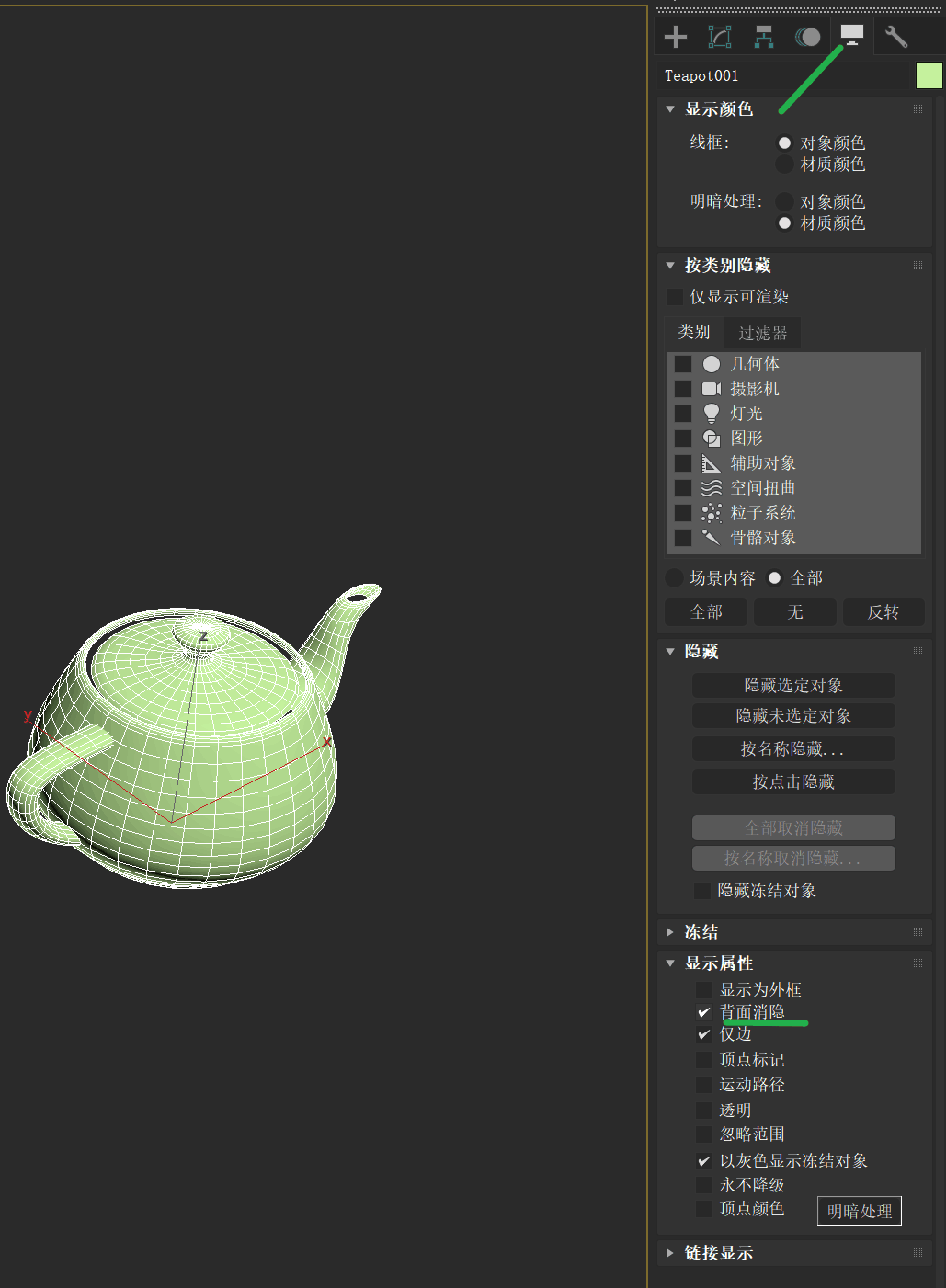The height and width of the screenshot is (1288, 946).
Task: Uncheck 仅边 checkbox
Action: (704, 1035)
